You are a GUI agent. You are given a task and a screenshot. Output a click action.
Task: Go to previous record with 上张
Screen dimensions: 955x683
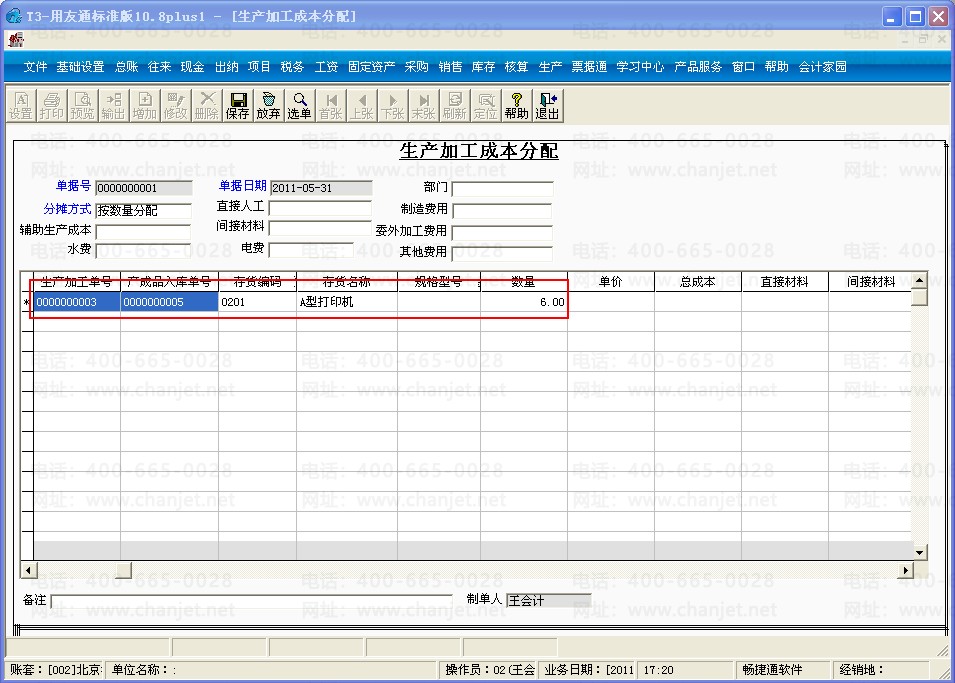tap(362, 106)
